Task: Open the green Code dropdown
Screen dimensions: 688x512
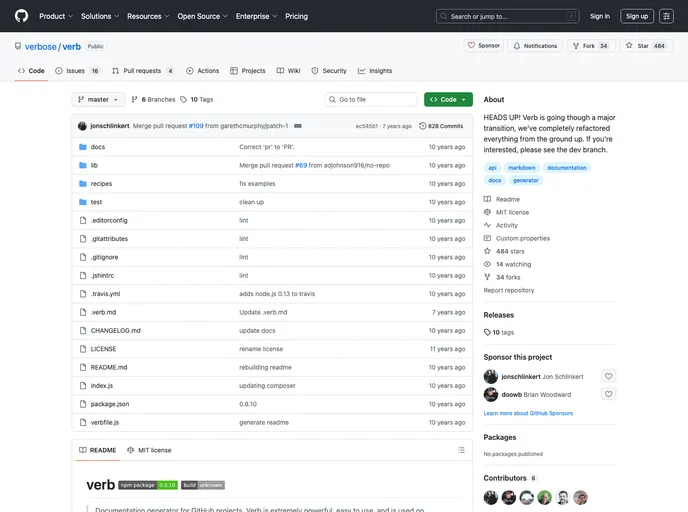Action: [448, 100]
